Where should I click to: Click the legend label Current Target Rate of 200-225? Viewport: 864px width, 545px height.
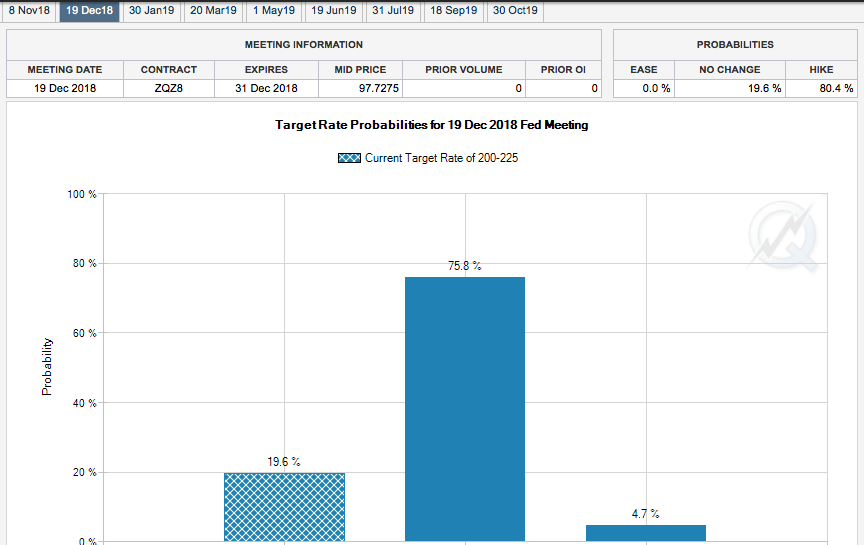point(441,158)
